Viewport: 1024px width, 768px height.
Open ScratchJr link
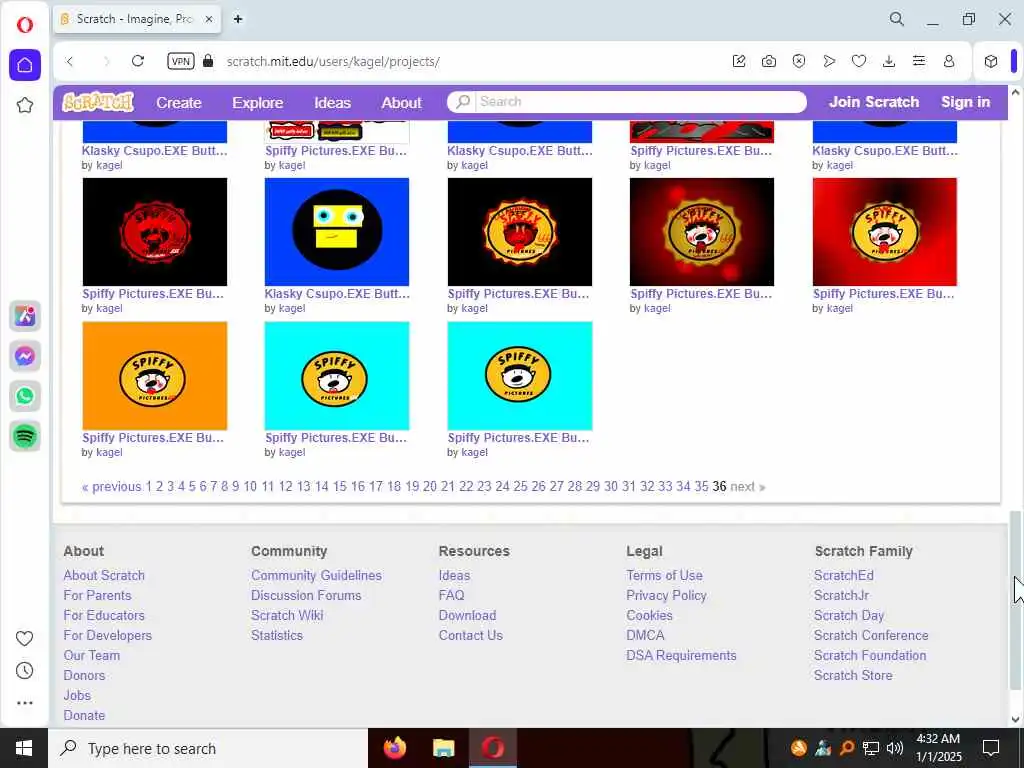841,596
